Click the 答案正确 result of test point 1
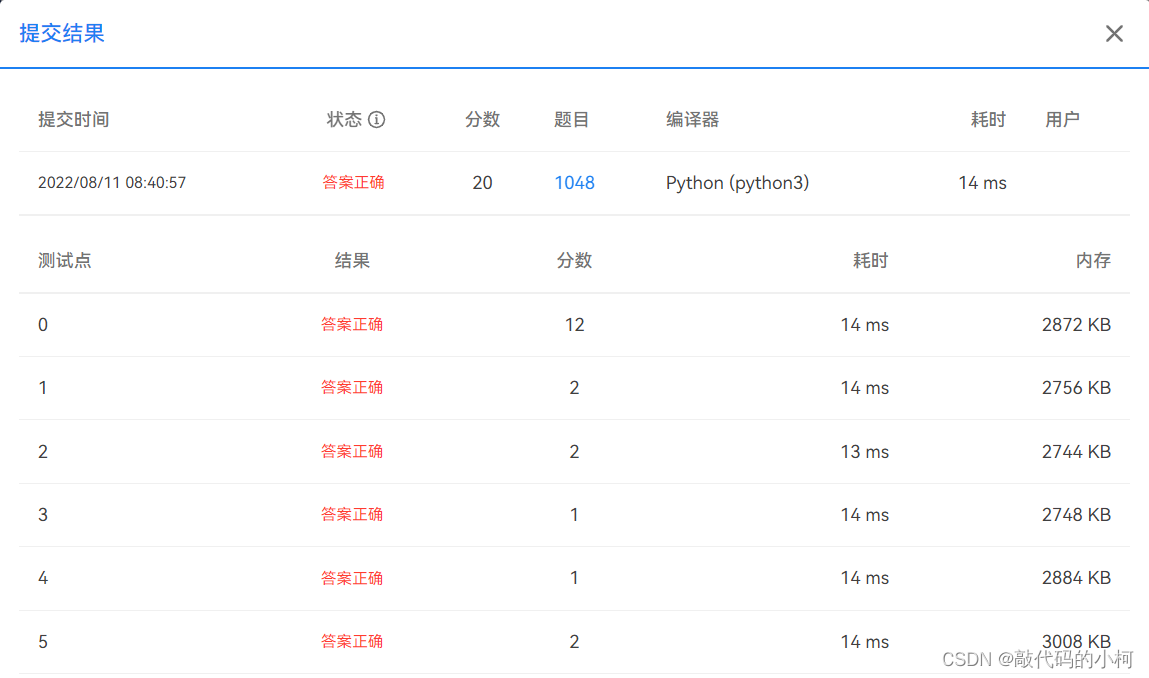The width and height of the screenshot is (1149, 678). (353, 388)
